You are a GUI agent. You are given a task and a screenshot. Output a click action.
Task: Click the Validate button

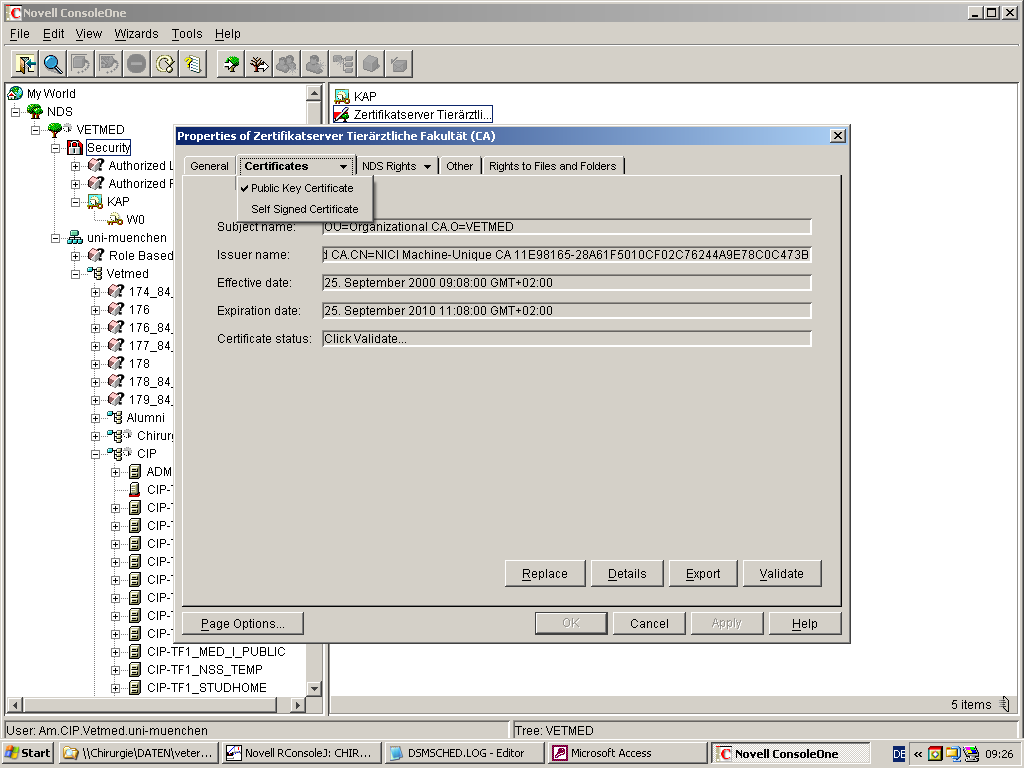782,573
